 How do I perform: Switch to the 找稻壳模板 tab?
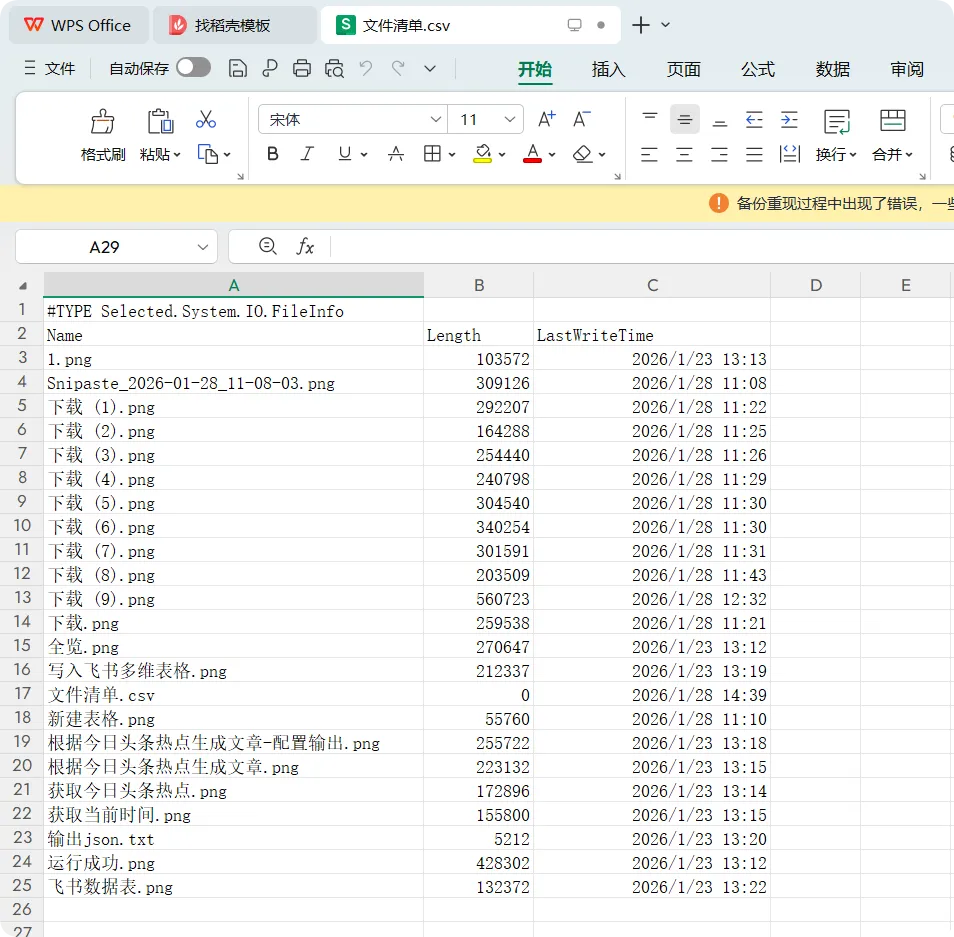click(x=234, y=25)
